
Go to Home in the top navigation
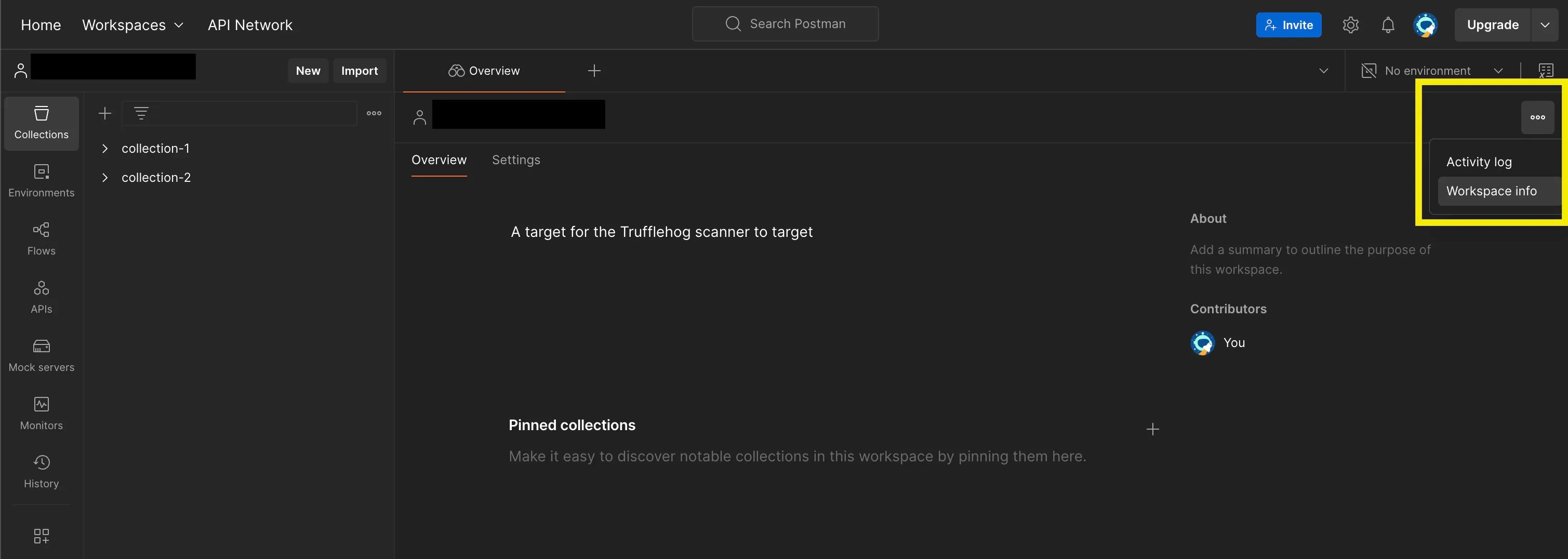click(x=41, y=25)
